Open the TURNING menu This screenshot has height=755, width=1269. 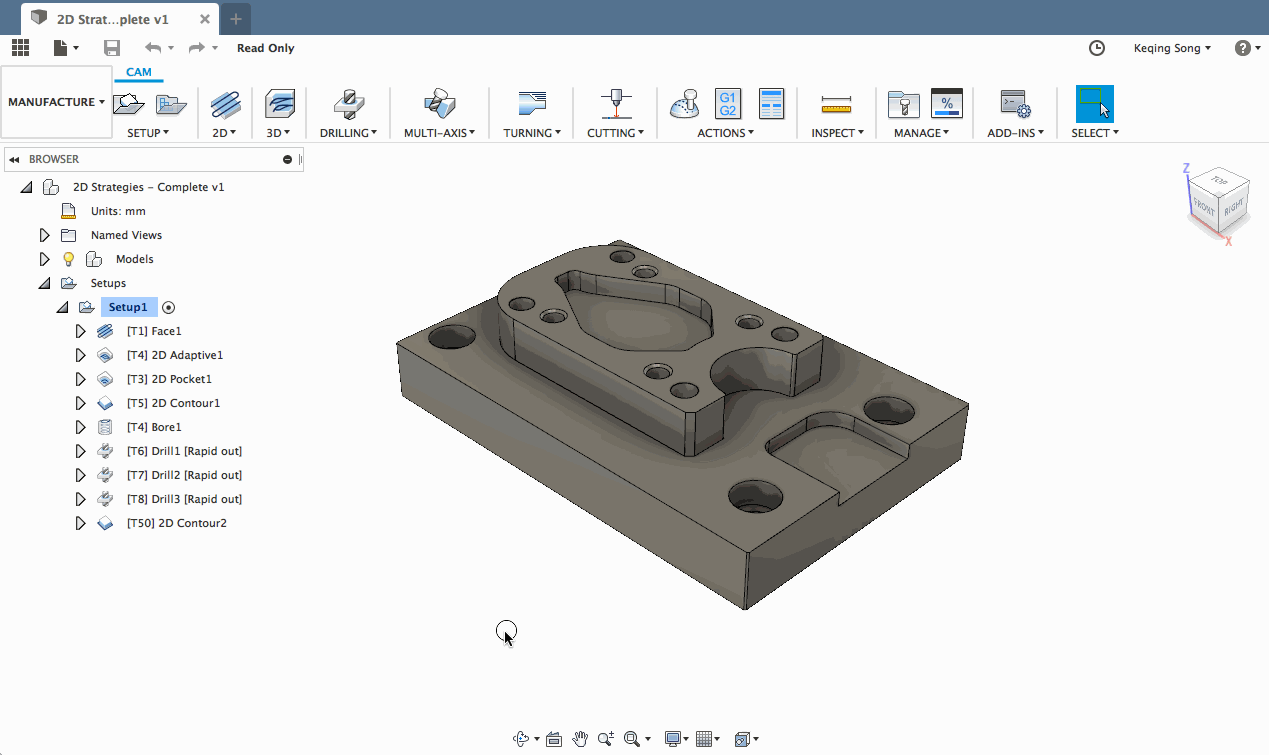point(532,133)
